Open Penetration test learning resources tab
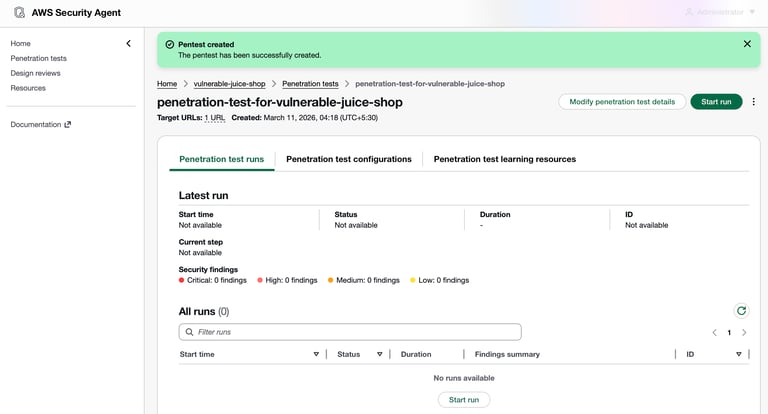 click(504, 159)
